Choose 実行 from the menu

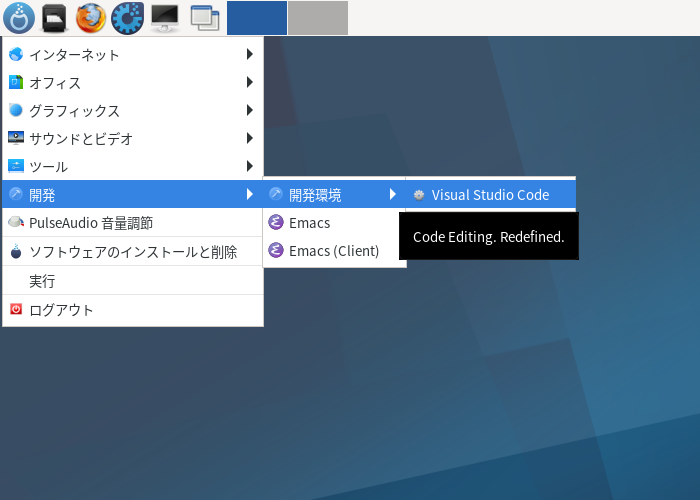point(133,281)
